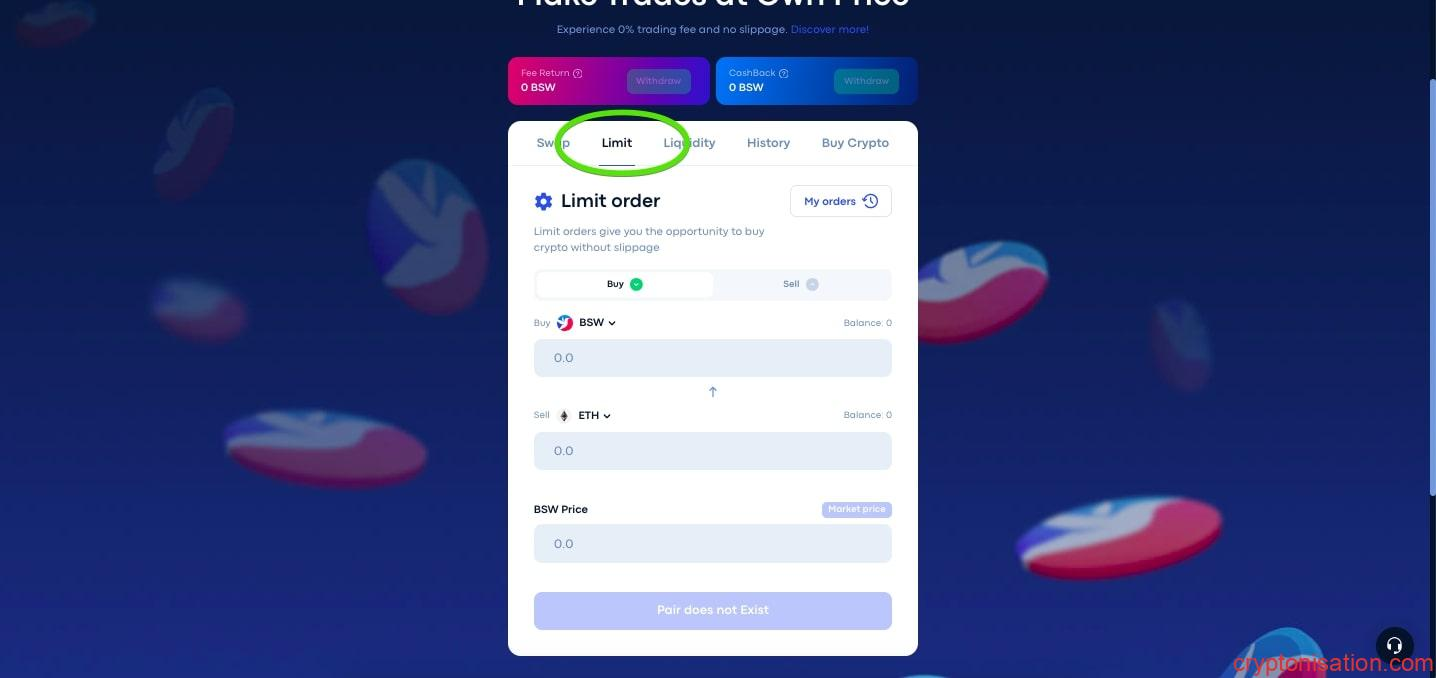Click the Pair does not Exist button
Image resolution: width=1436 pixels, height=678 pixels.
[713, 610]
